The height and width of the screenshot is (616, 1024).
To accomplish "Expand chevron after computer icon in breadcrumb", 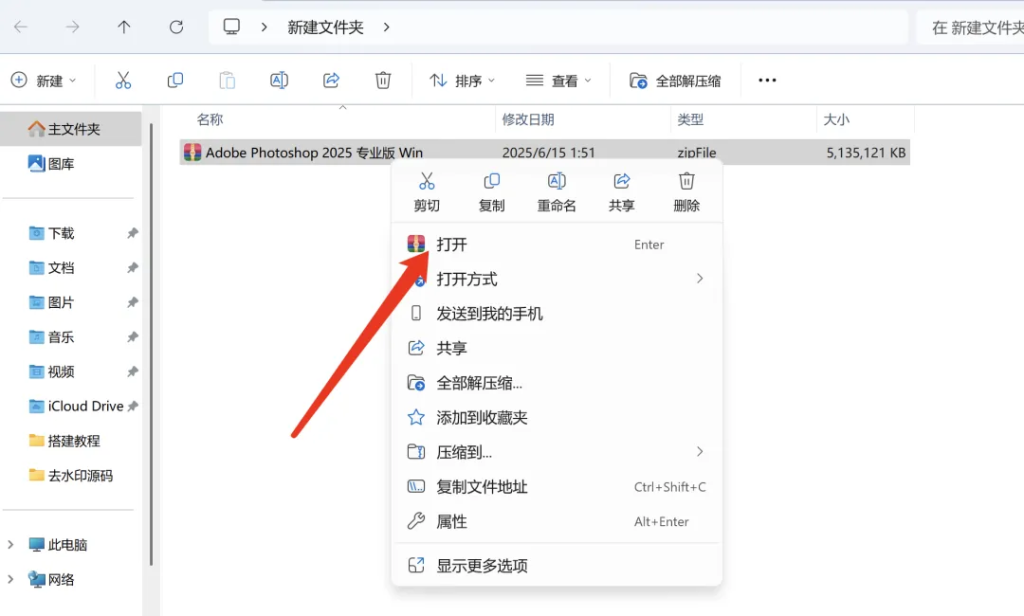I will 264,27.
